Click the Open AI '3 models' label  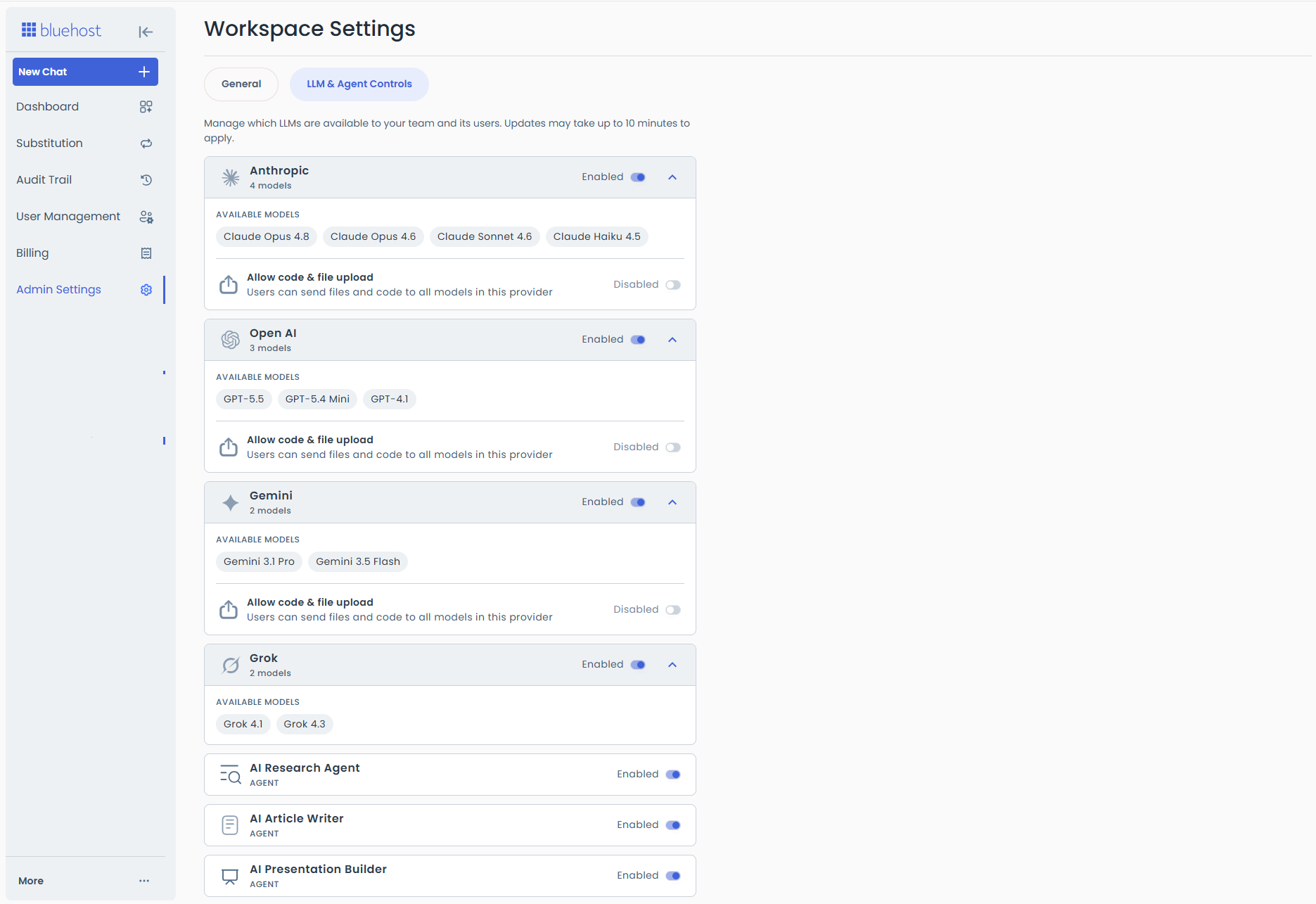[270, 348]
